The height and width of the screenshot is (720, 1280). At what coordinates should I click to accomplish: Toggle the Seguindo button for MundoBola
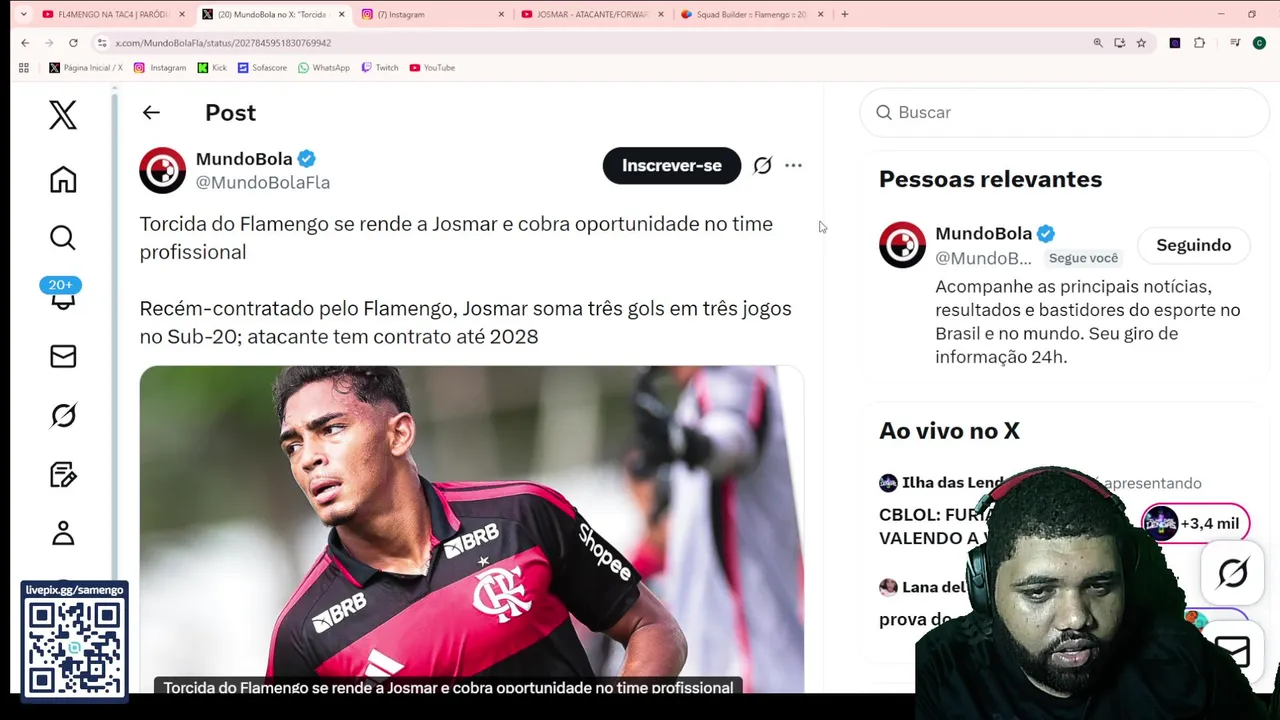coord(1193,245)
